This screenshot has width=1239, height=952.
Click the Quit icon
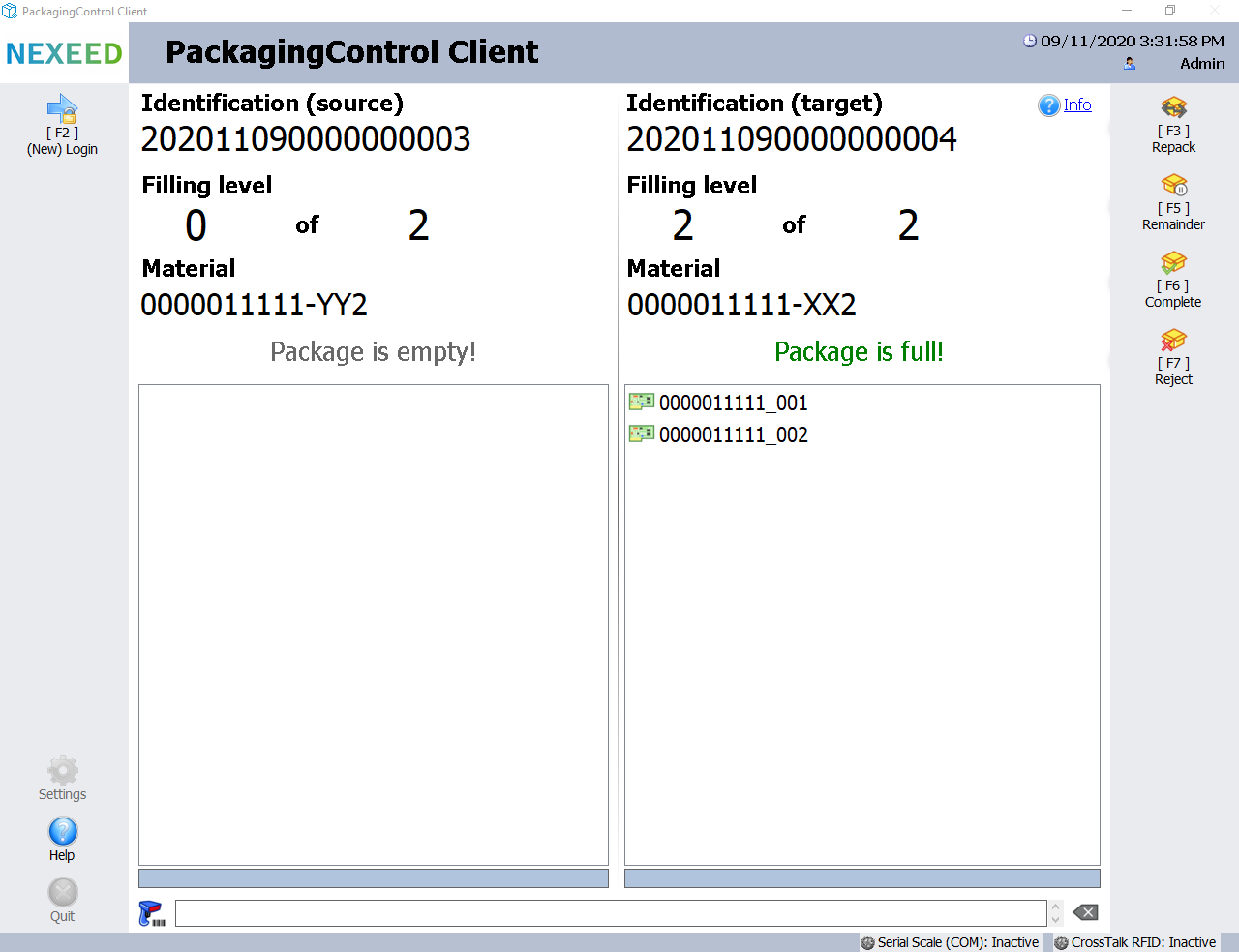pos(63,893)
